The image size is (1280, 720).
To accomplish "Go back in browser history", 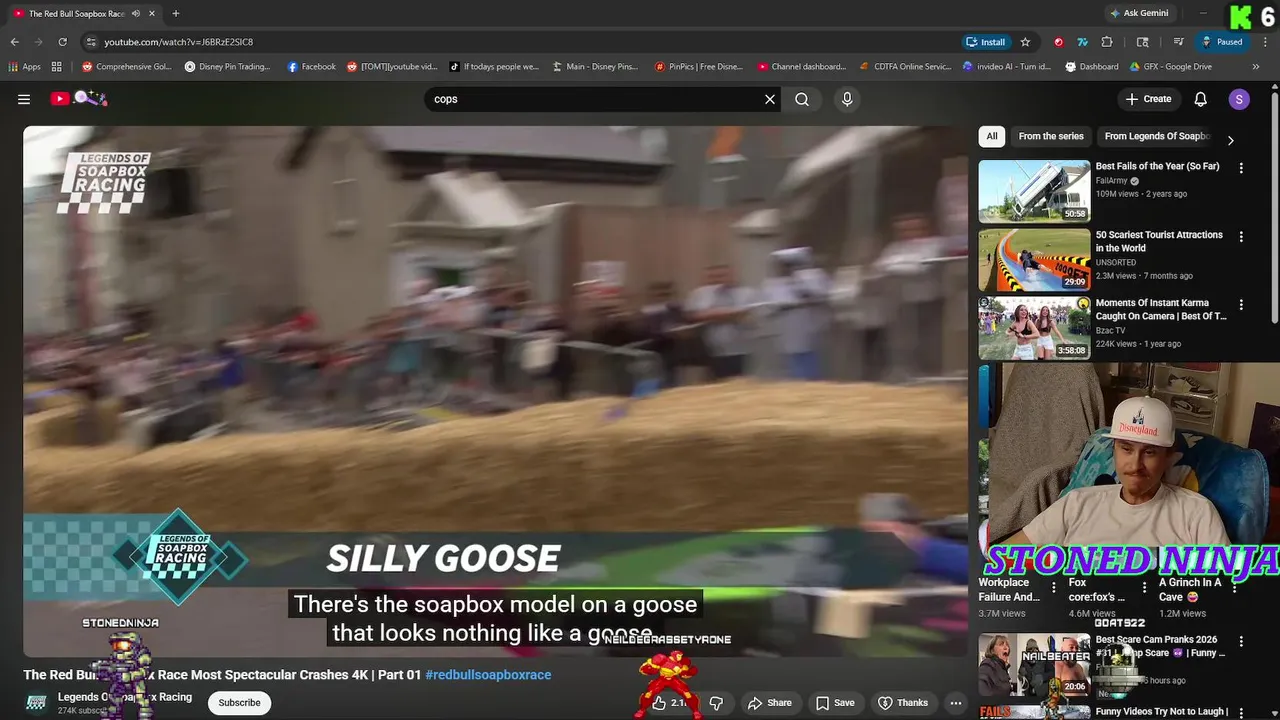I will pos(14,42).
